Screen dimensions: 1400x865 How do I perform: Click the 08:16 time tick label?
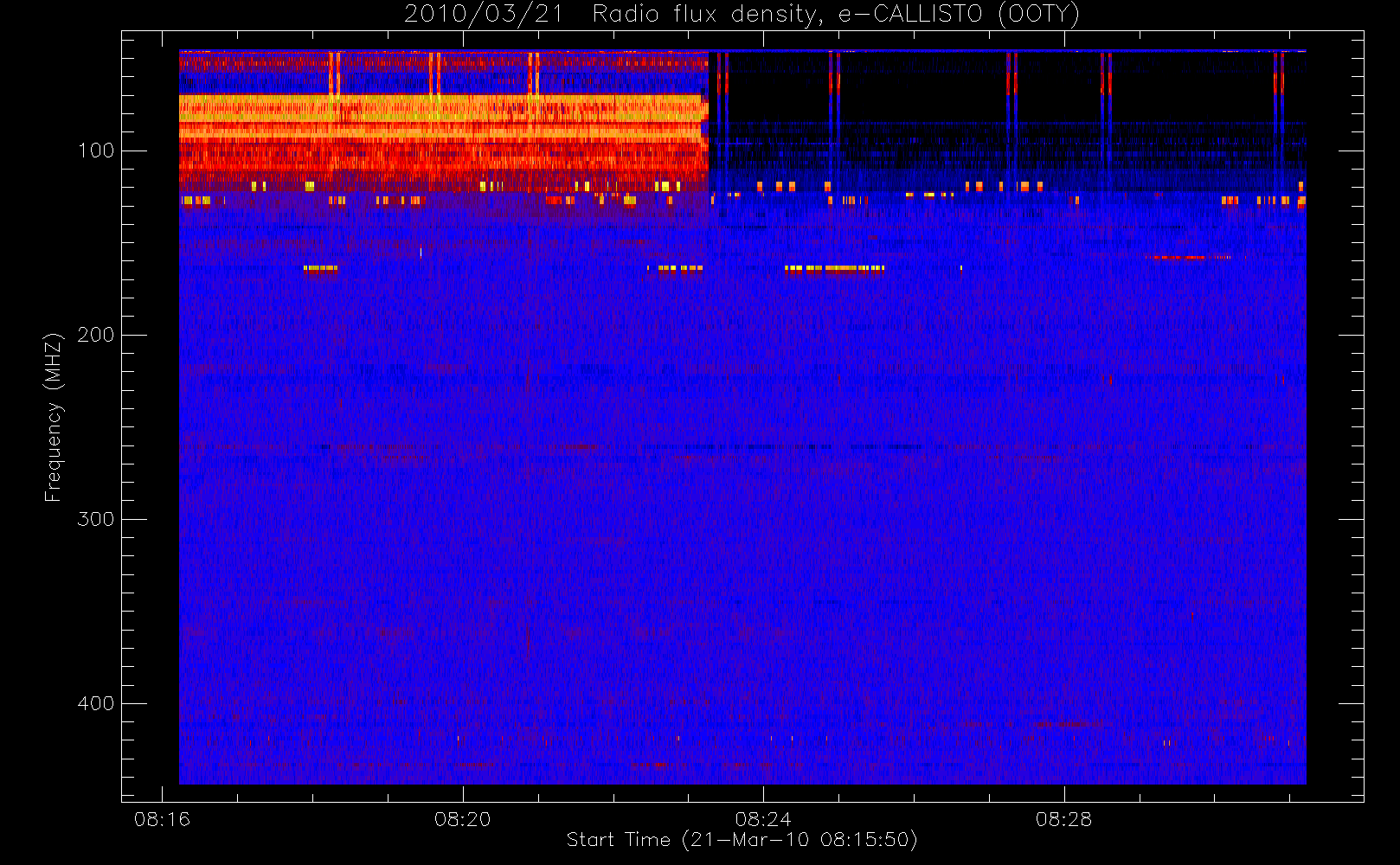[162, 818]
